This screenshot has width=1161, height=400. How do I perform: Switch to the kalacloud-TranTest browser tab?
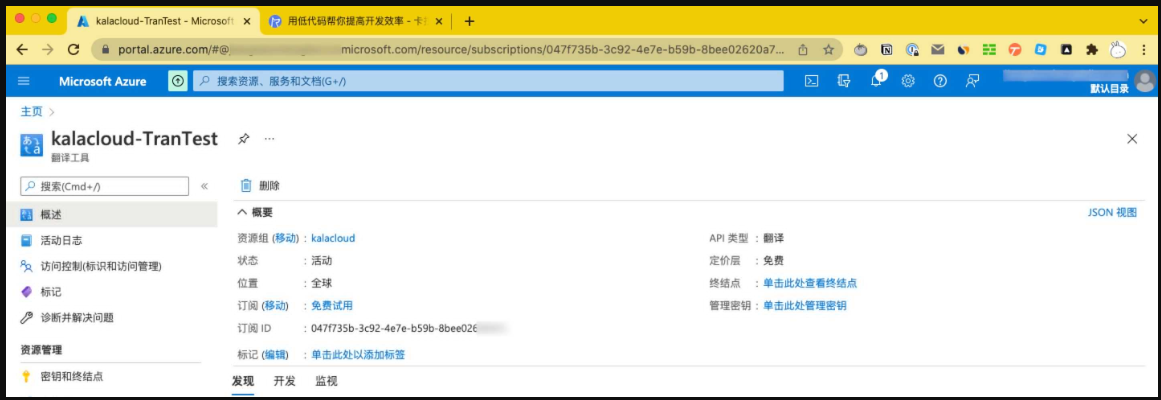pos(163,21)
